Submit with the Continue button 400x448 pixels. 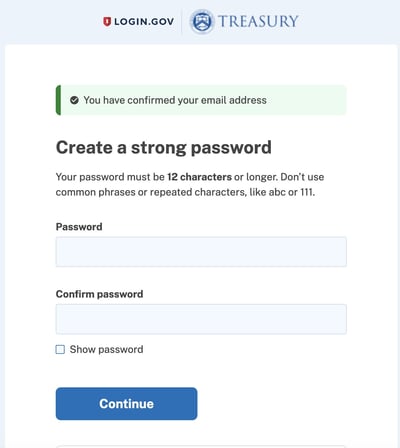[126, 403]
